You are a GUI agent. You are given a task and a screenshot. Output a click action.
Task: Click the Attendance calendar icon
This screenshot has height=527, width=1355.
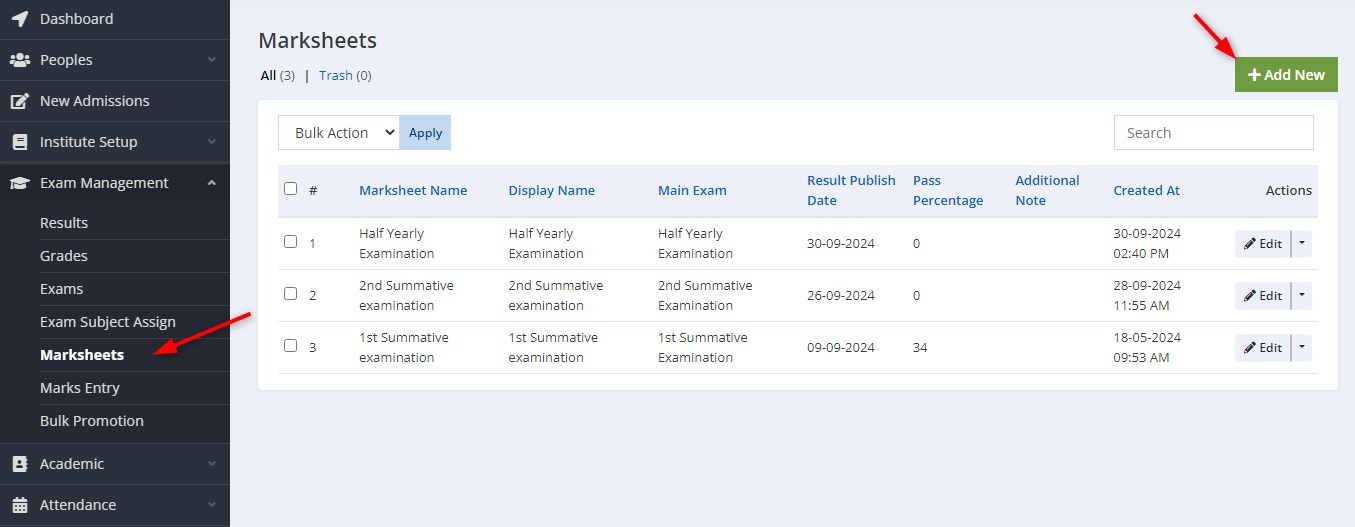[19, 505]
